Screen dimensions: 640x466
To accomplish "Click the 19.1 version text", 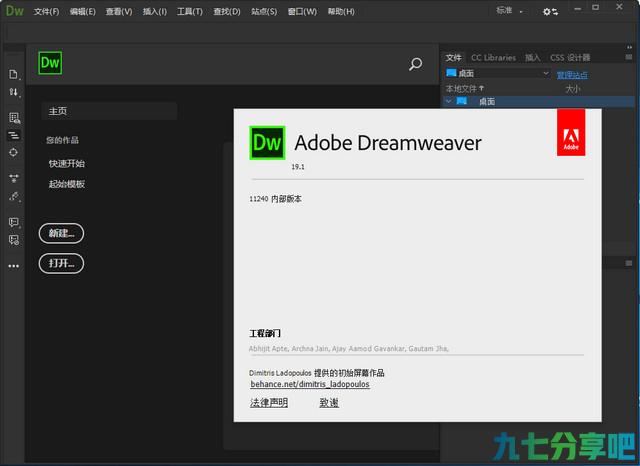I will (298, 166).
